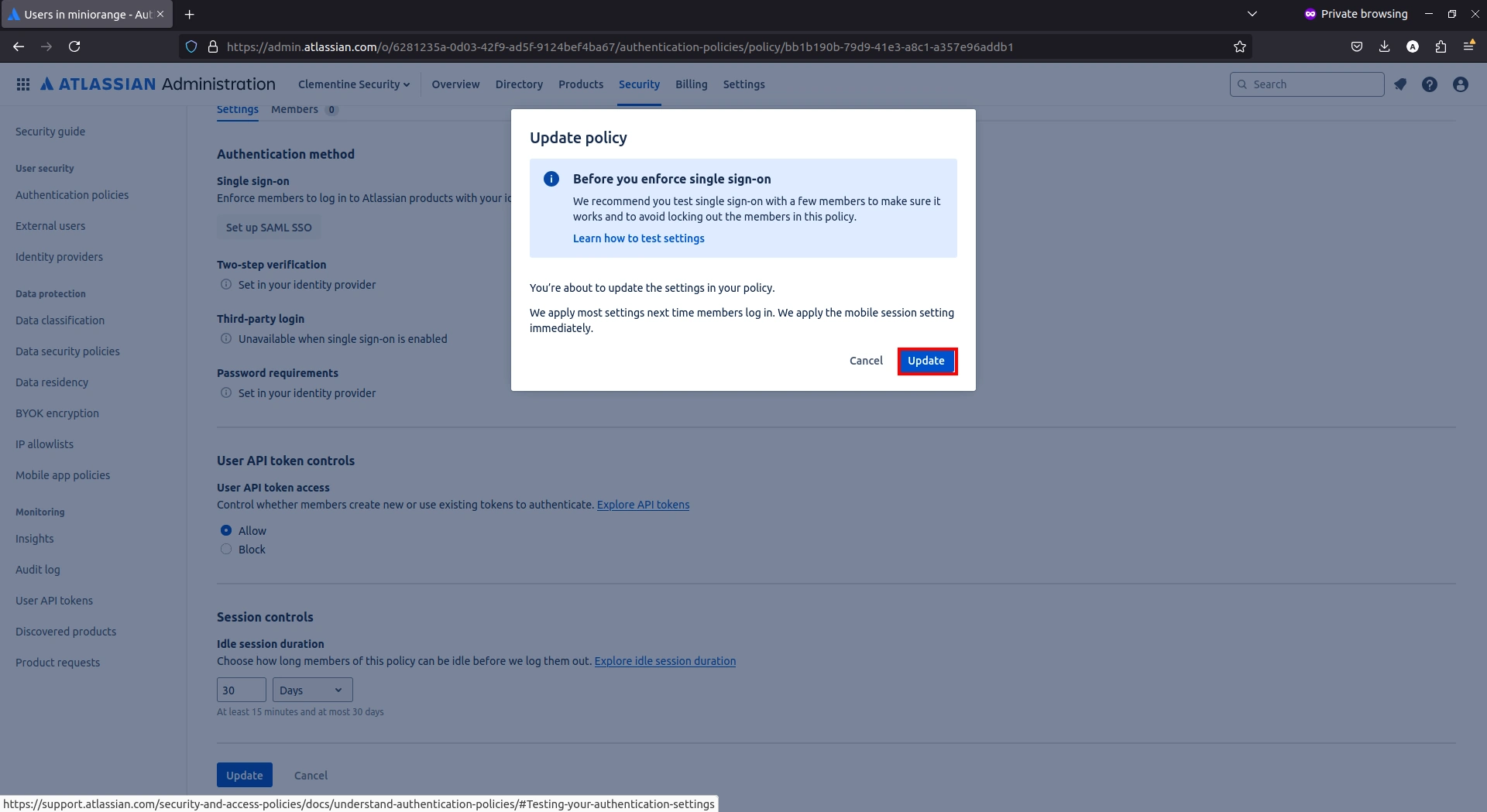Open the browser tab list chevron

(1252, 13)
